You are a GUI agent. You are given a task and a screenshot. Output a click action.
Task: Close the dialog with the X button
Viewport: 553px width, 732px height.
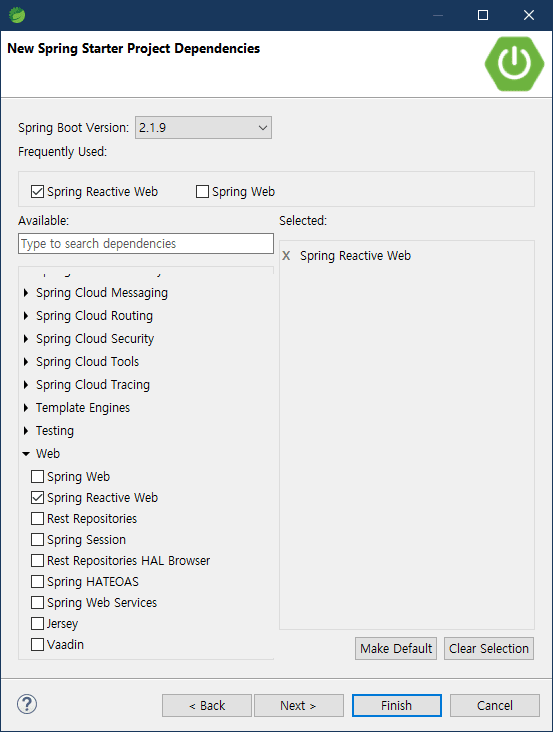click(x=529, y=15)
